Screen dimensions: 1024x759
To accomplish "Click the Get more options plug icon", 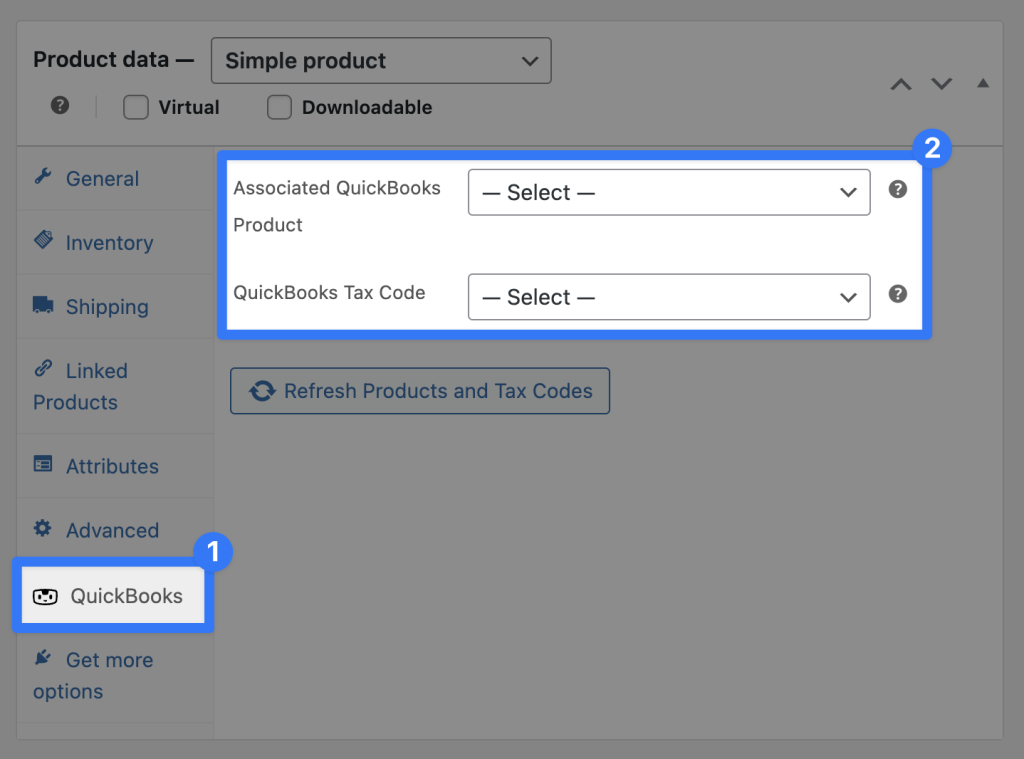I will point(44,658).
